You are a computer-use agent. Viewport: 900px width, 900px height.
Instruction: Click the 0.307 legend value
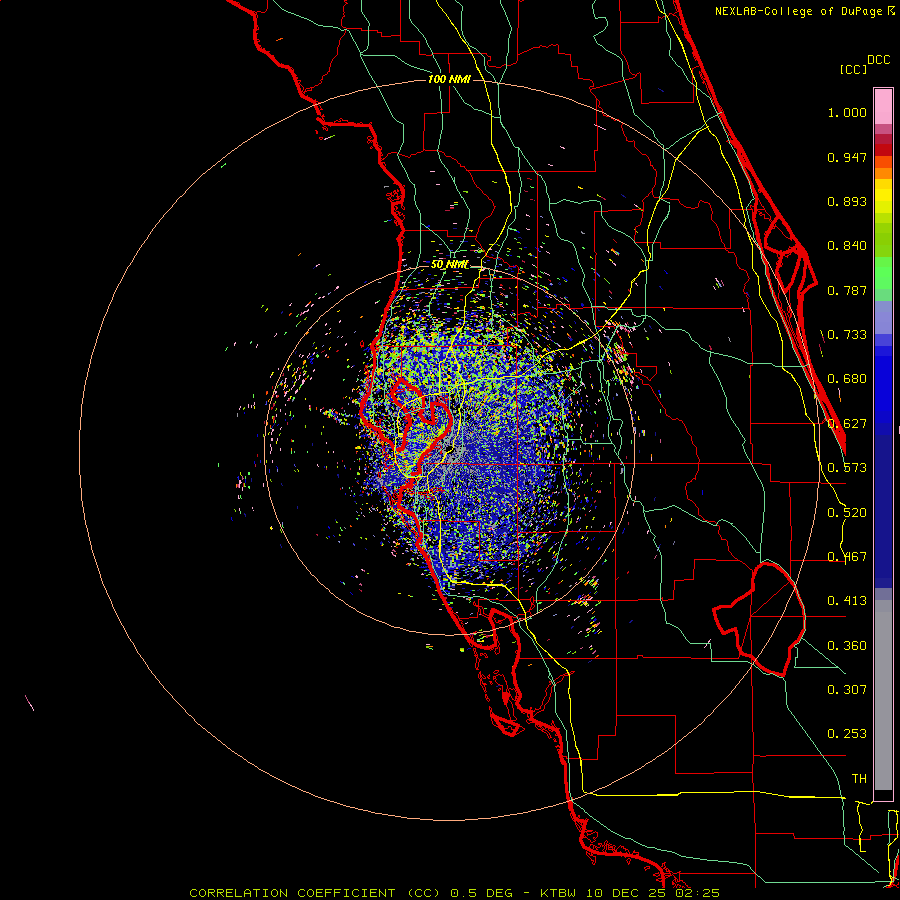click(x=847, y=690)
